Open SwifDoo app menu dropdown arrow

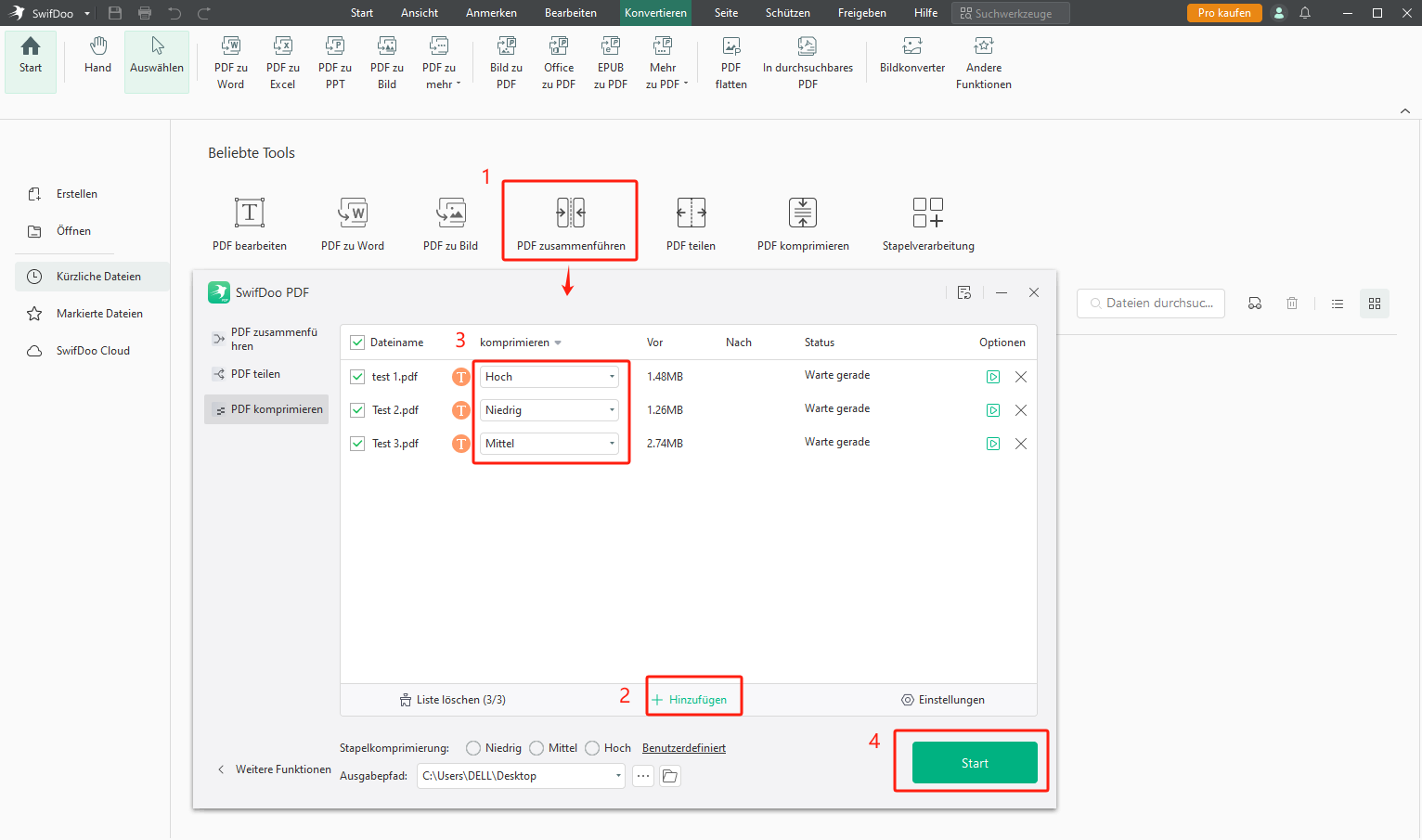87,14
